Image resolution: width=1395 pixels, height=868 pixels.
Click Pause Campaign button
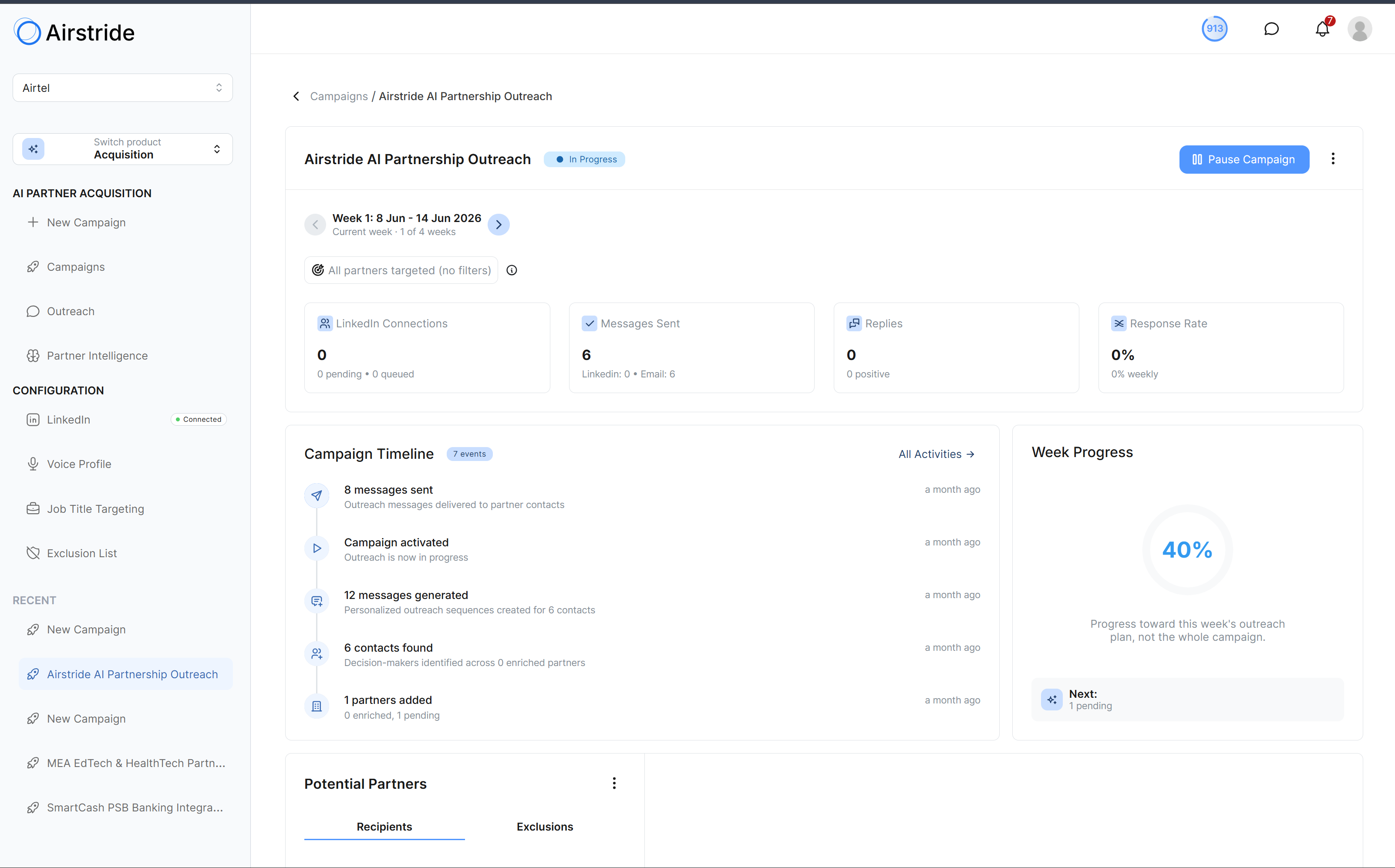point(1244,159)
